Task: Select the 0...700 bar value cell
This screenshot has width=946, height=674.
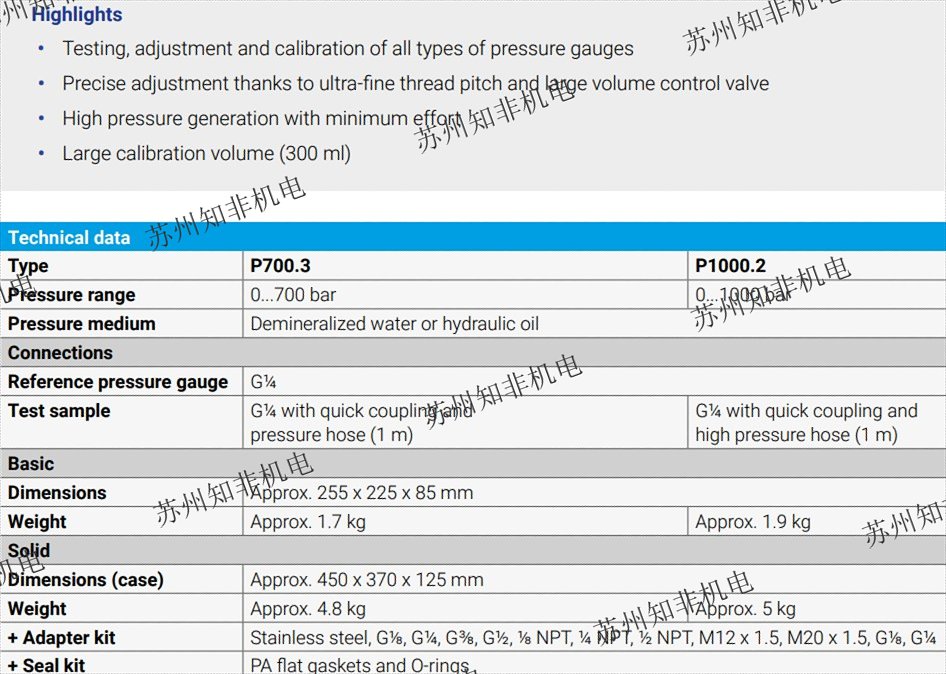Action: coord(298,295)
